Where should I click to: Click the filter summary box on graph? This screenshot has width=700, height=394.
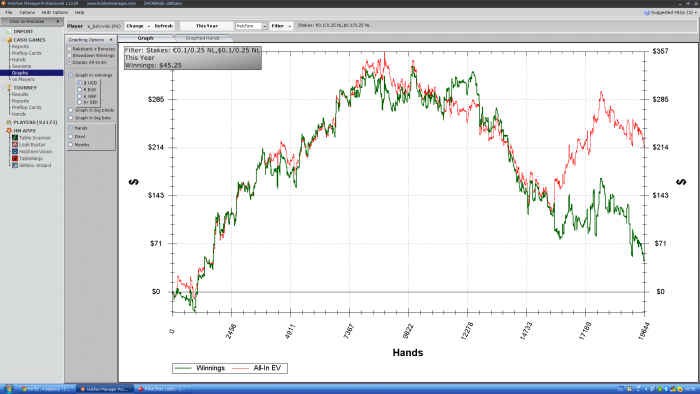coord(193,58)
